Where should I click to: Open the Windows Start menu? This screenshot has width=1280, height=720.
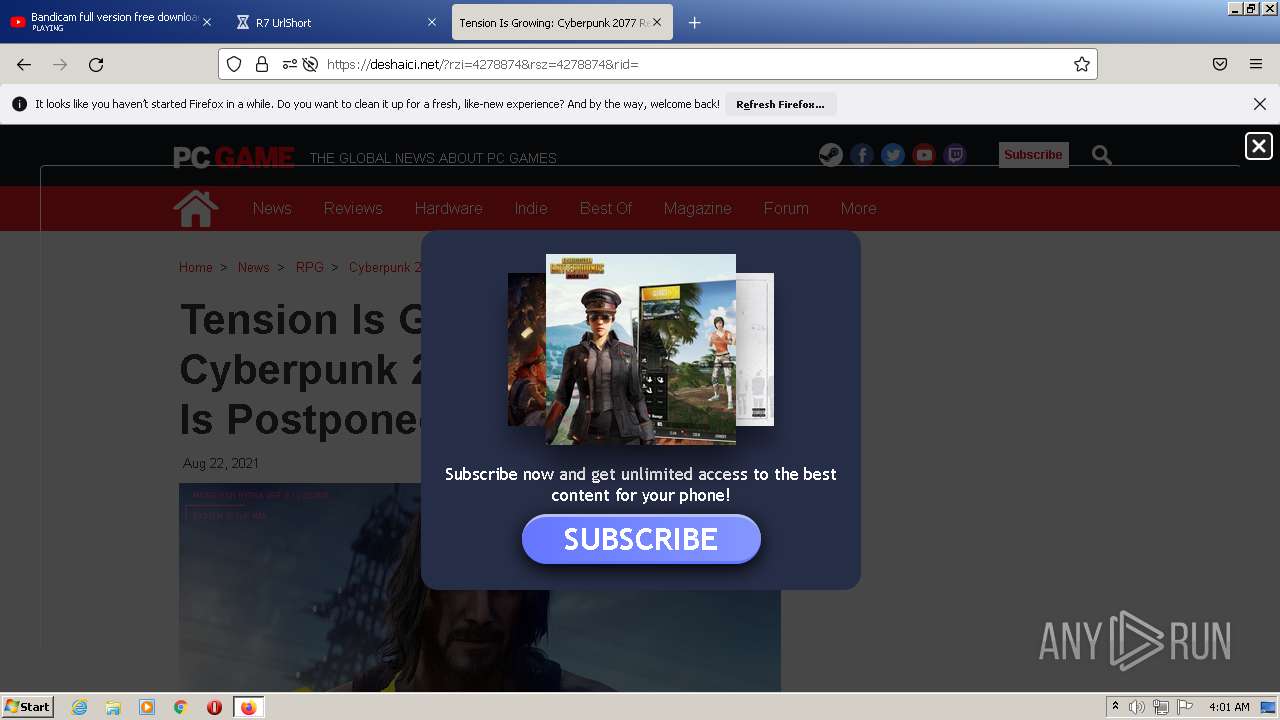[x=27, y=706]
